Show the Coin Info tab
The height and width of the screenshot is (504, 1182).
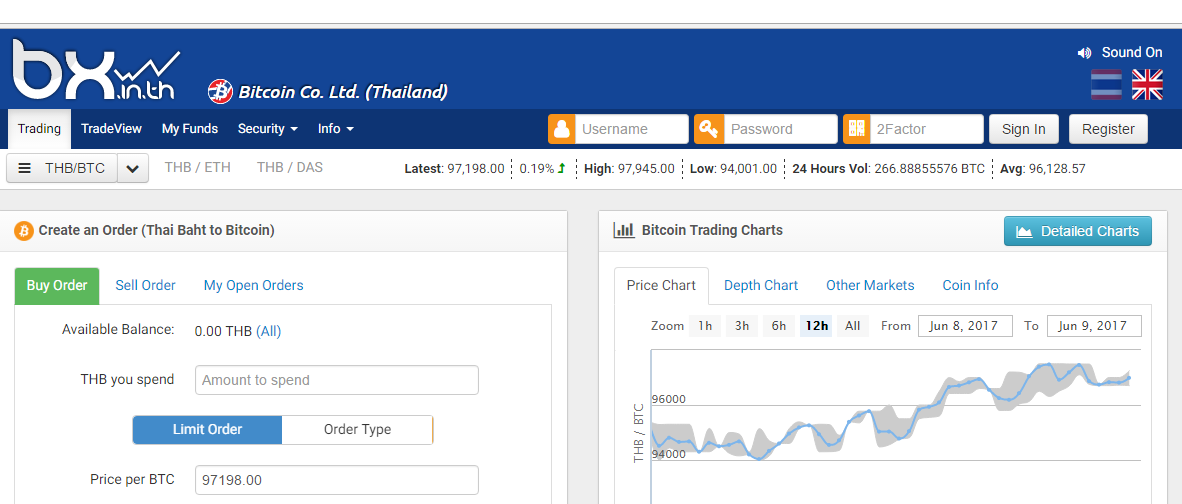(970, 286)
